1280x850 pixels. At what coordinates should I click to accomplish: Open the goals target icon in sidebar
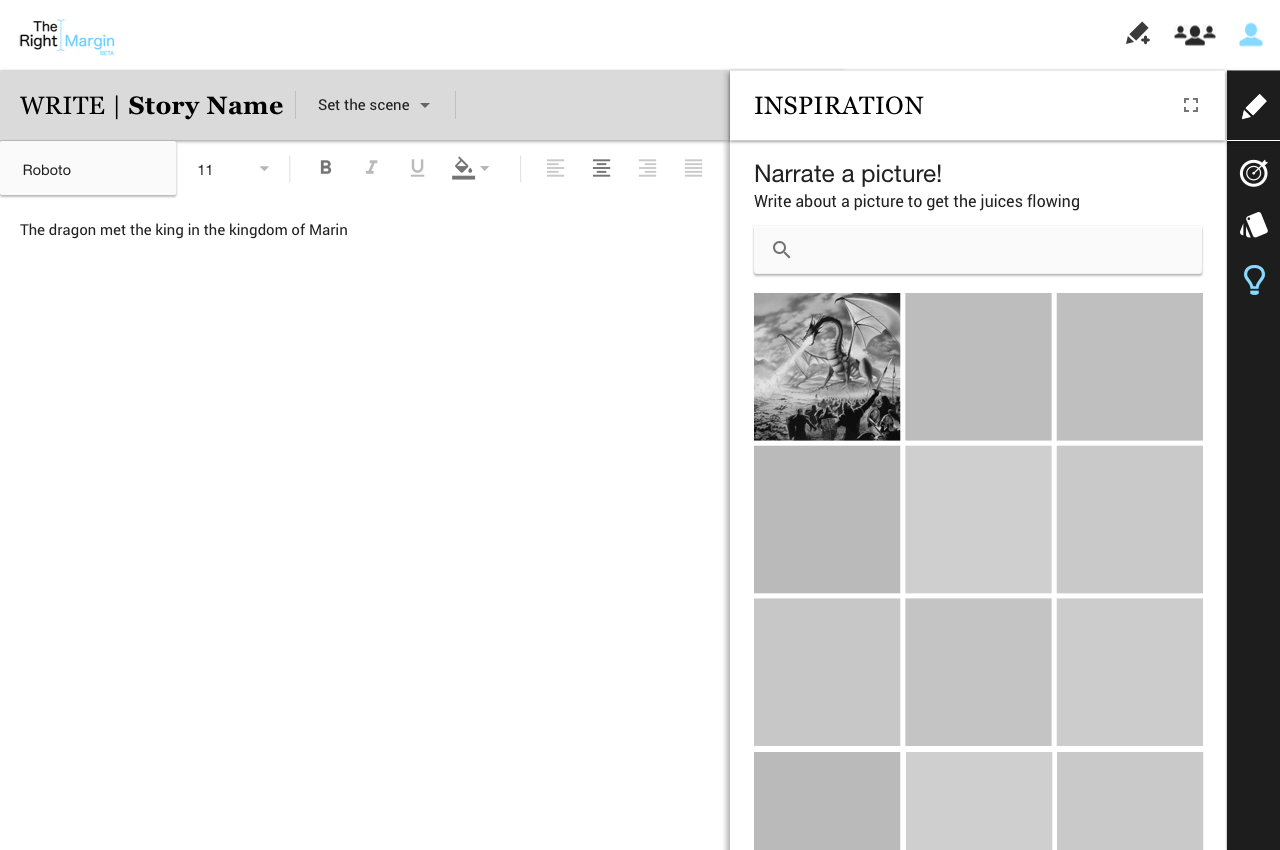coord(1253,173)
